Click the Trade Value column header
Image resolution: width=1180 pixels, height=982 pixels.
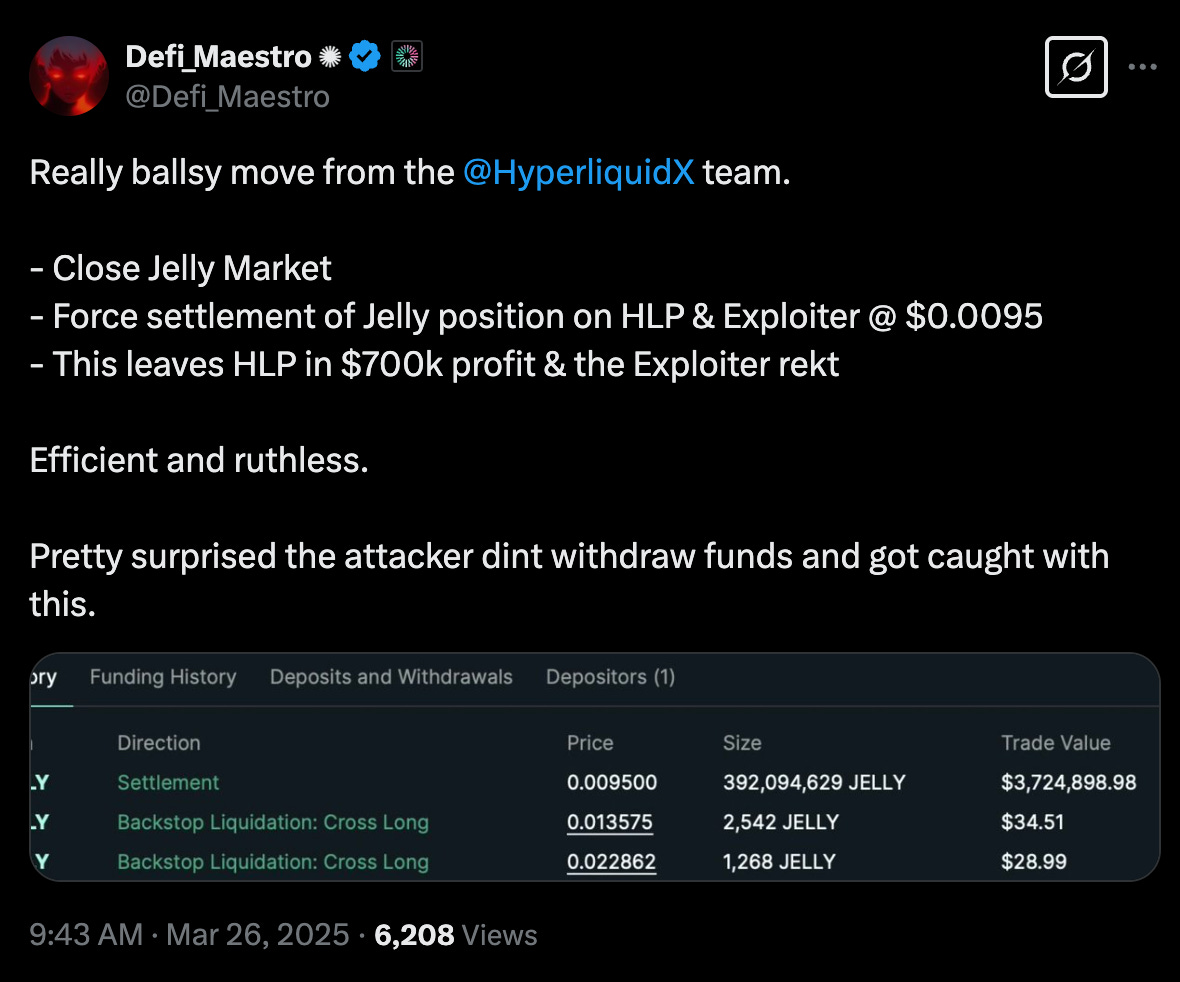tap(1055, 743)
